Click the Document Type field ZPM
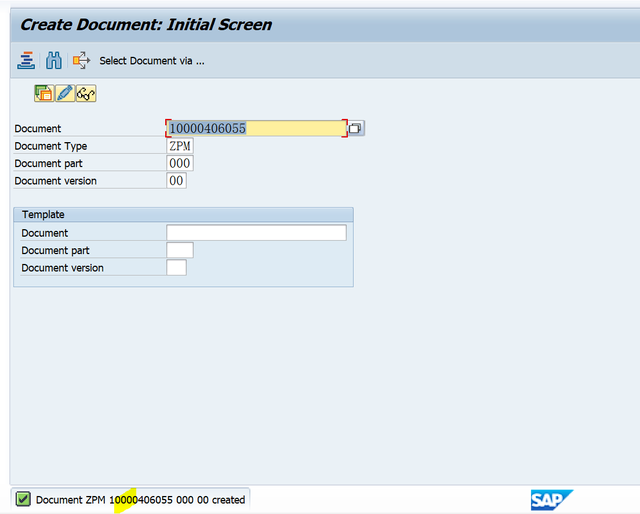This screenshot has height=514, width=640. coord(180,146)
